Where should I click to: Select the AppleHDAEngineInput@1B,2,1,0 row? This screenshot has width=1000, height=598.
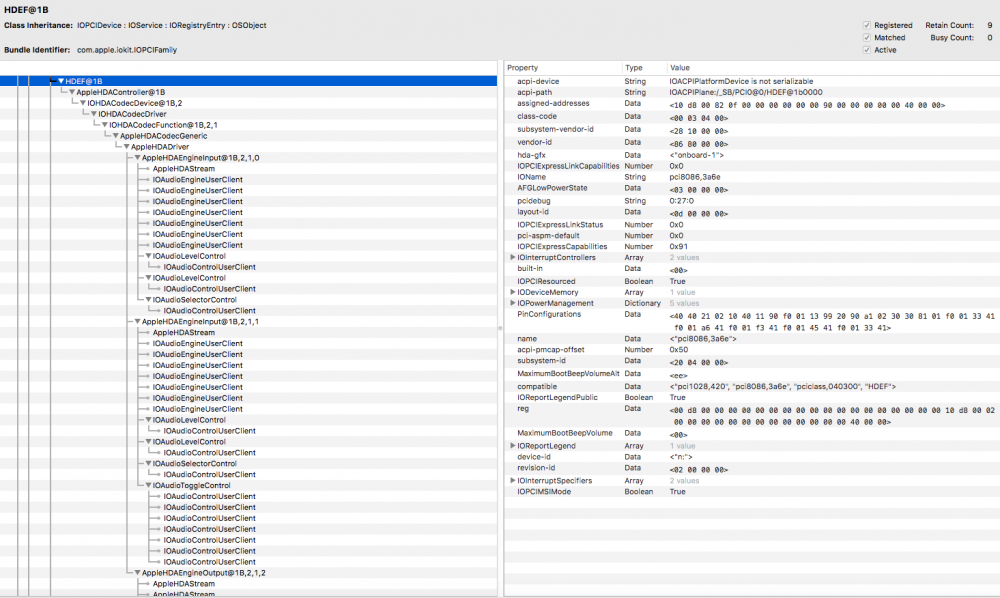coord(249,157)
